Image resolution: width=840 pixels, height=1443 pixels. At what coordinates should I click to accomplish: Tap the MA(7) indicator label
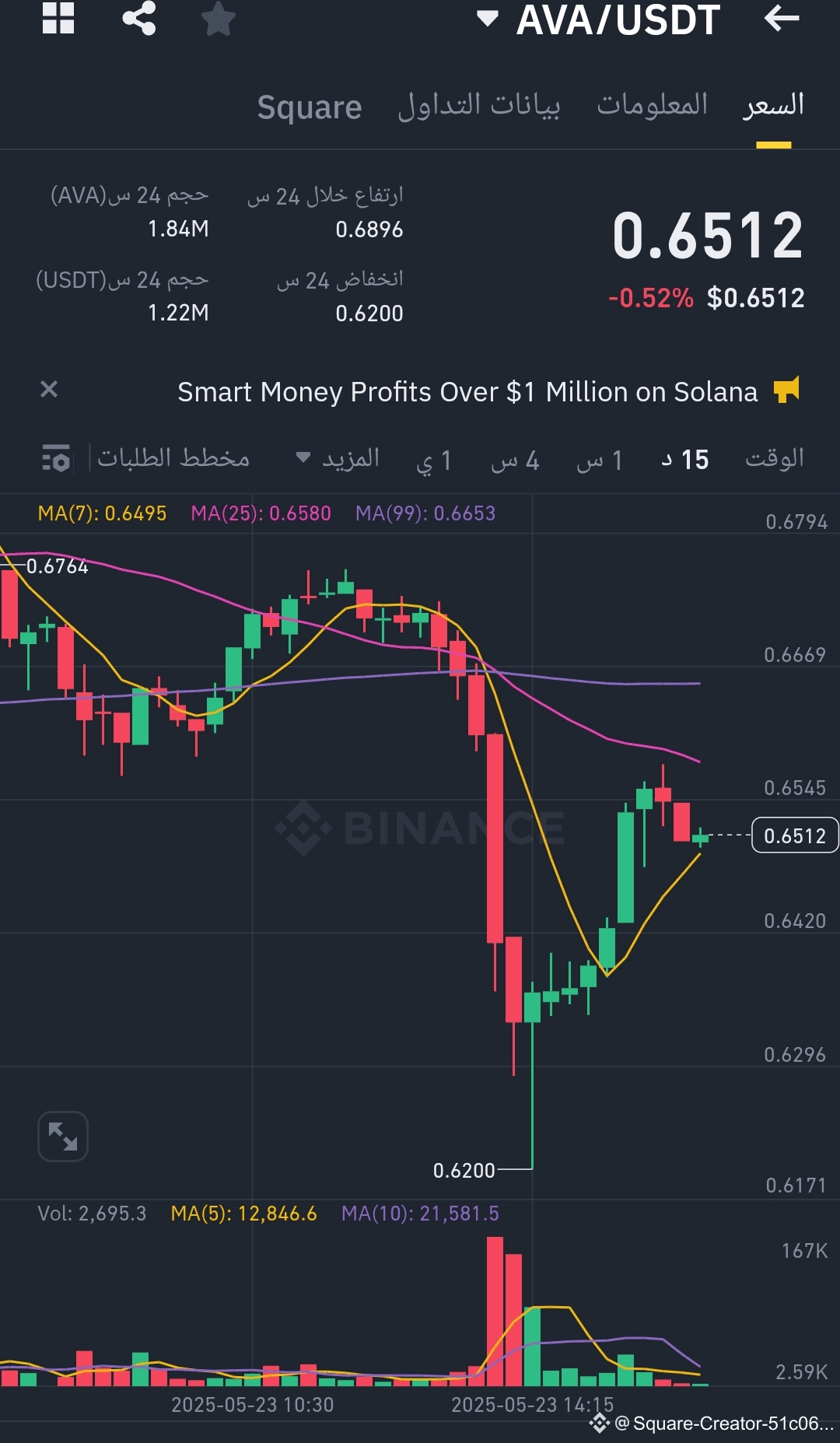102,513
